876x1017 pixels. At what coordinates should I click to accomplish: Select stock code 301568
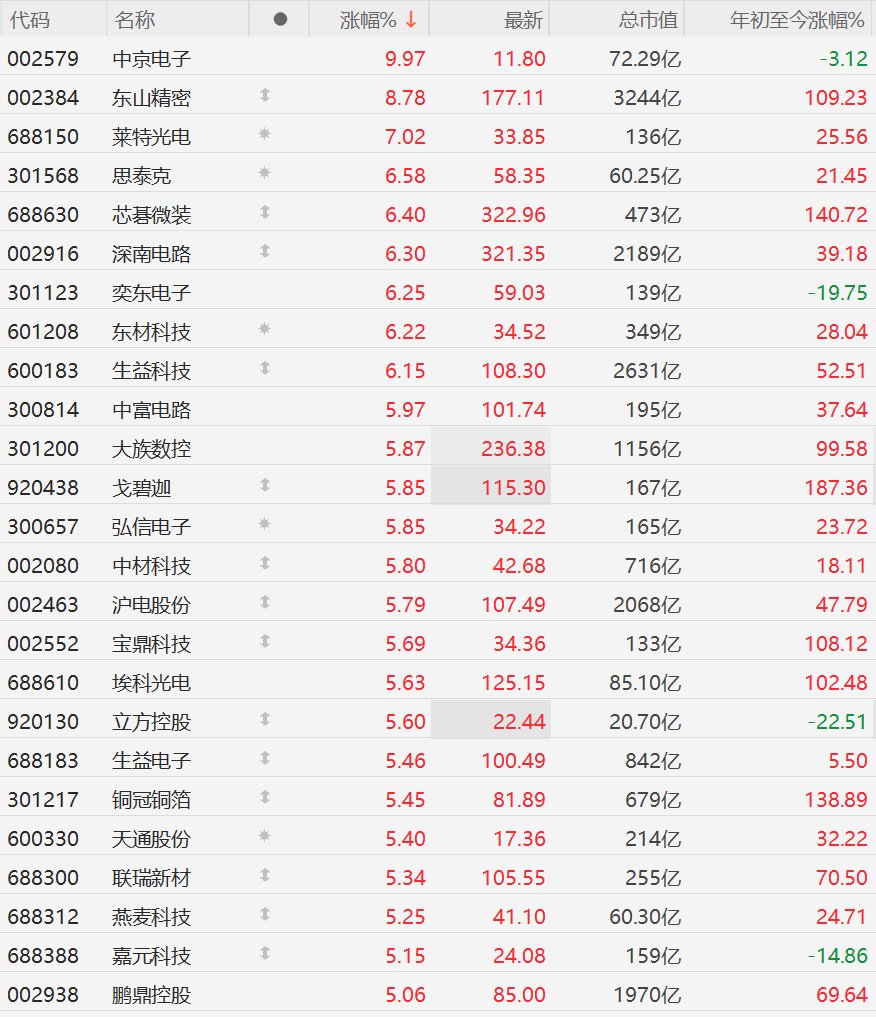(x=43, y=176)
